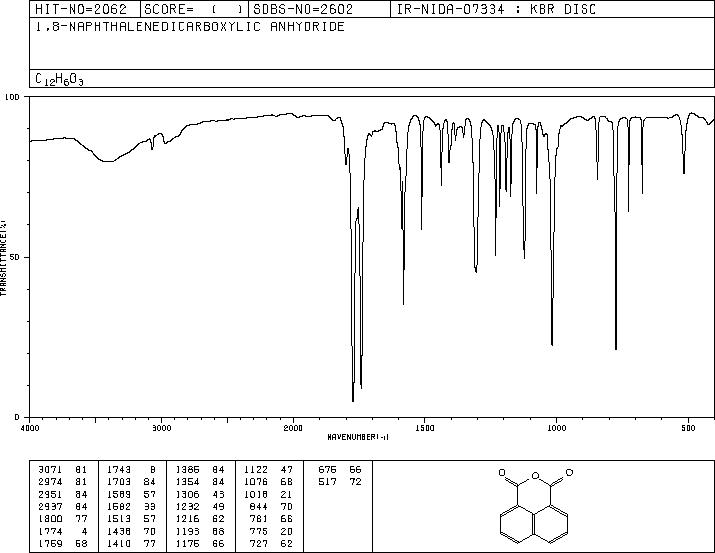Click the 1800 peak entry in table
The width and height of the screenshot is (715, 553).
[62, 519]
